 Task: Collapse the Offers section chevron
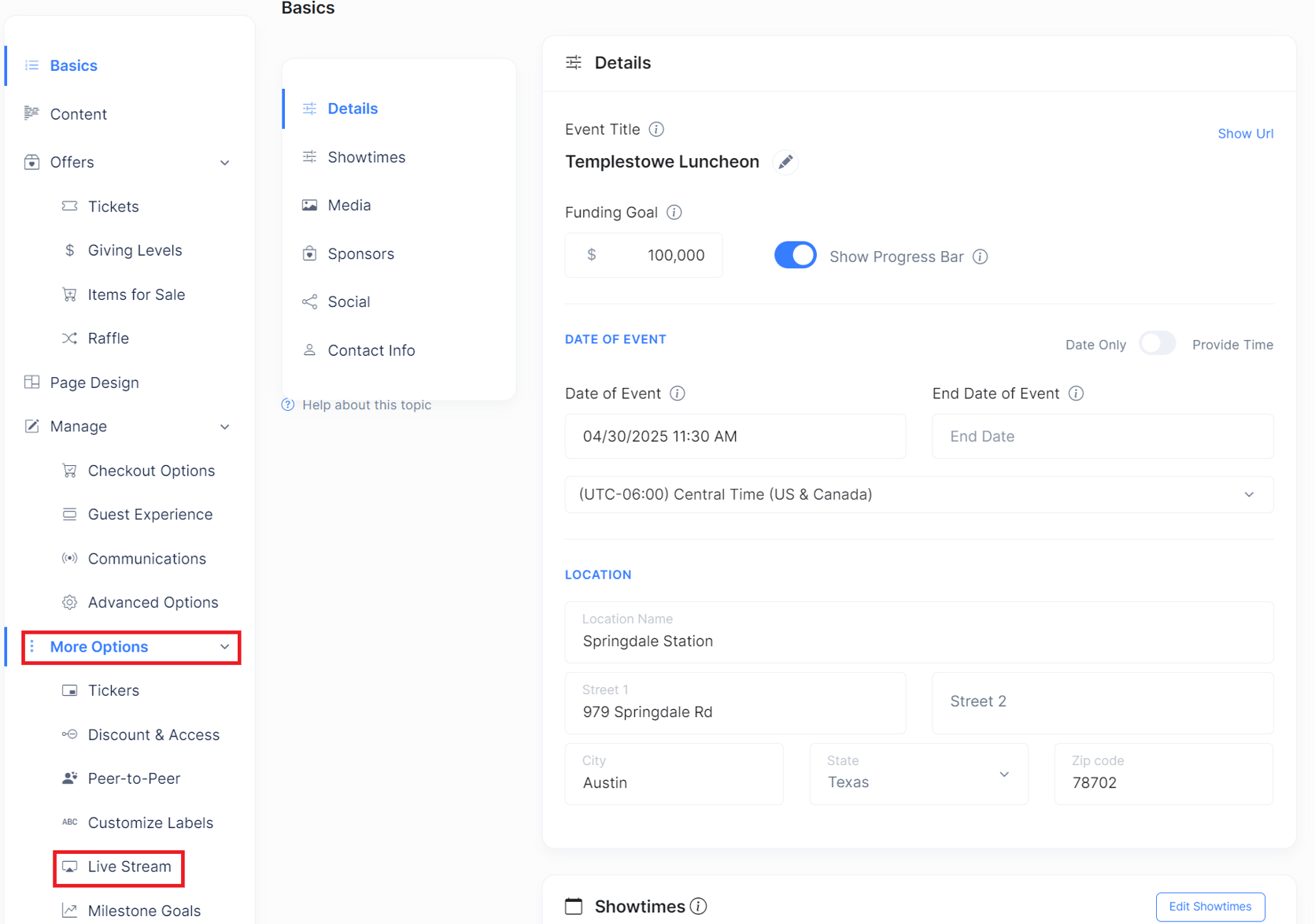(225, 163)
